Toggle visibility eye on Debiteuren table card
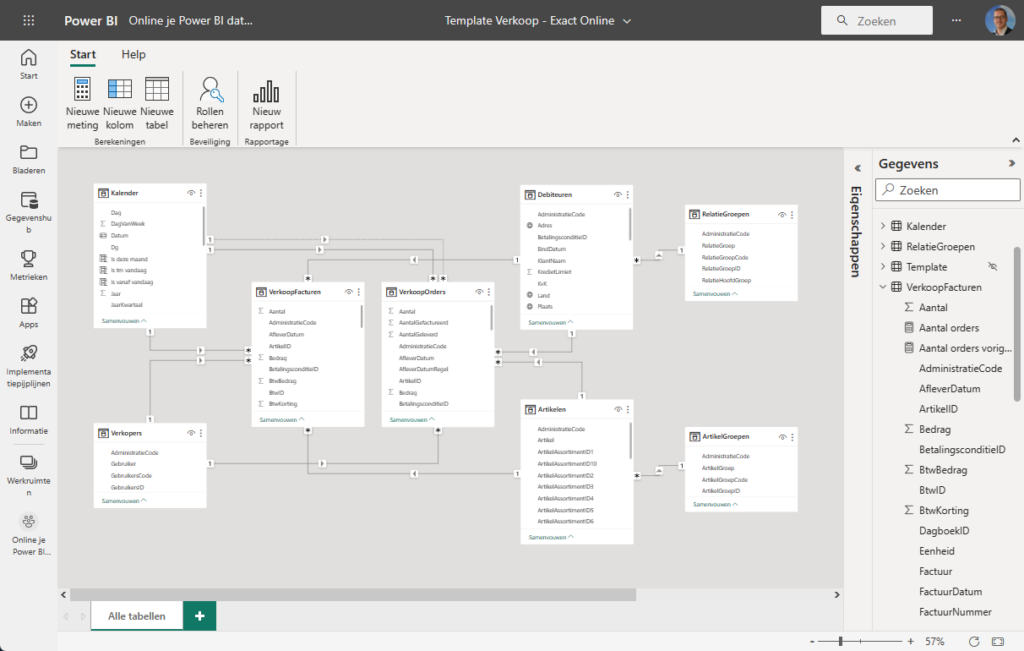Image resolution: width=1024 pixels, height=651 pixels. click(x=617, y=194)
